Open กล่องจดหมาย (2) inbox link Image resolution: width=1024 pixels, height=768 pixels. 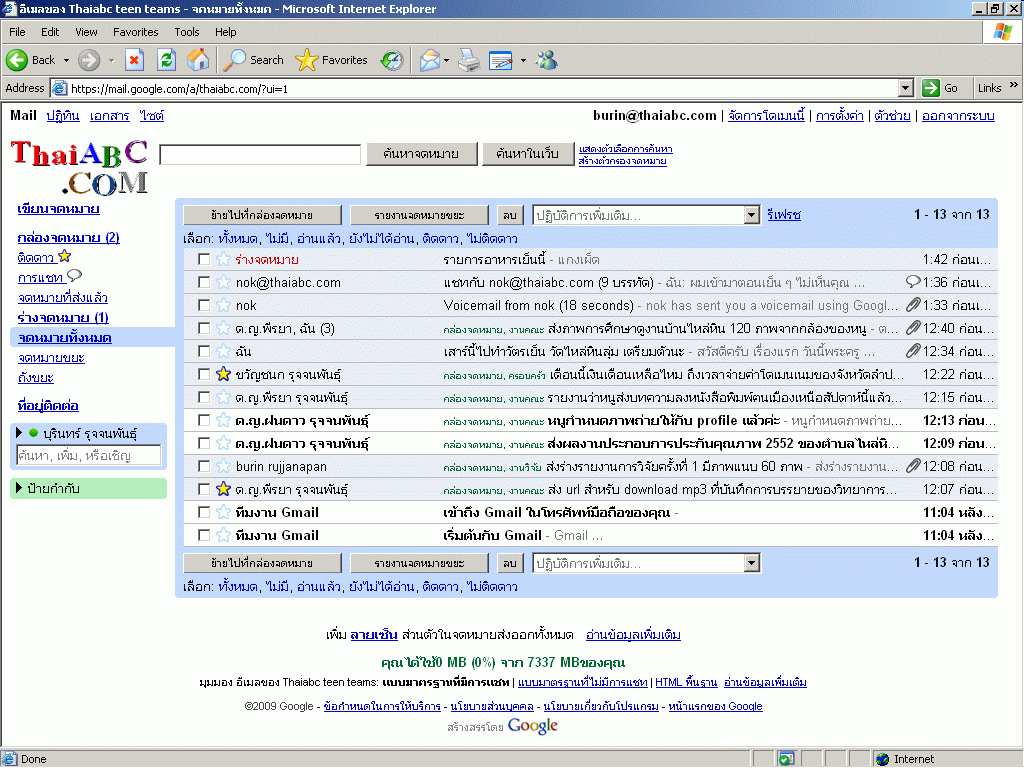68,238
